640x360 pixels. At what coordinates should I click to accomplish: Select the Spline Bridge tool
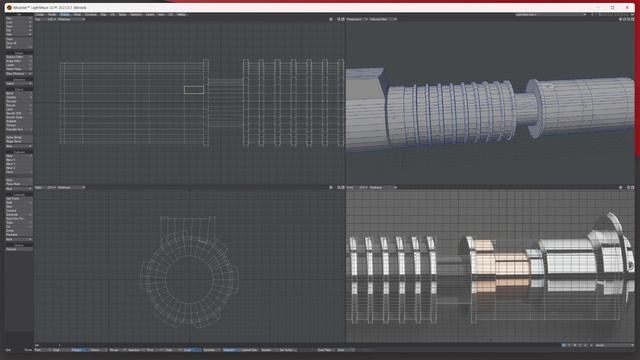(19, 137)
